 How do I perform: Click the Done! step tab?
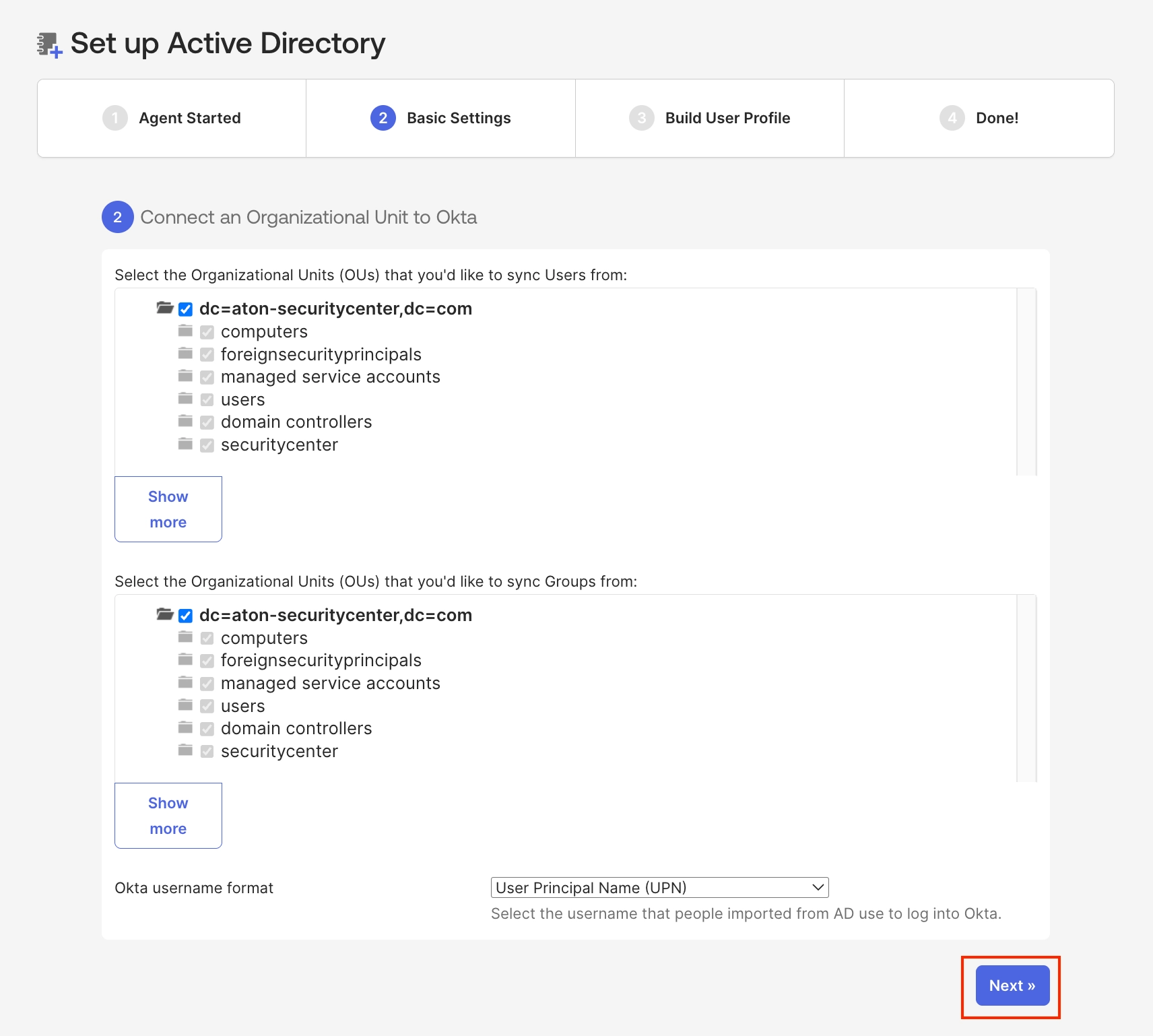pos(979,119)
